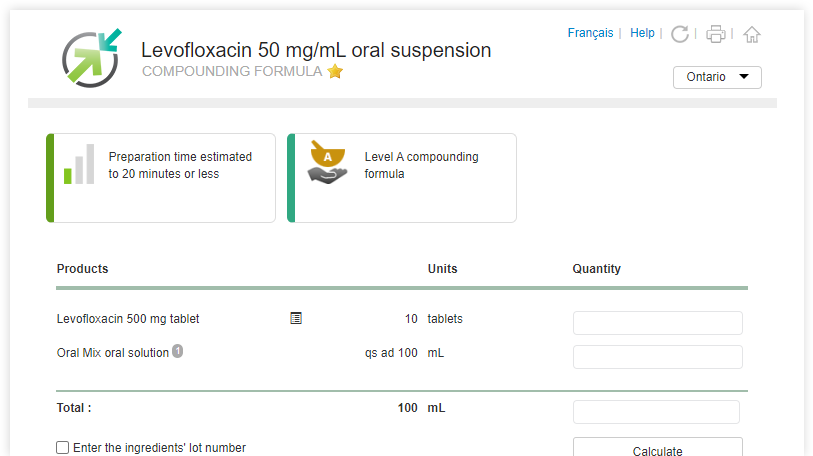Image resolution: width=813 pixels, height=456 pixels.
Task: Click the Levofloxacin tablet quantity field
Action: [657, 322]
